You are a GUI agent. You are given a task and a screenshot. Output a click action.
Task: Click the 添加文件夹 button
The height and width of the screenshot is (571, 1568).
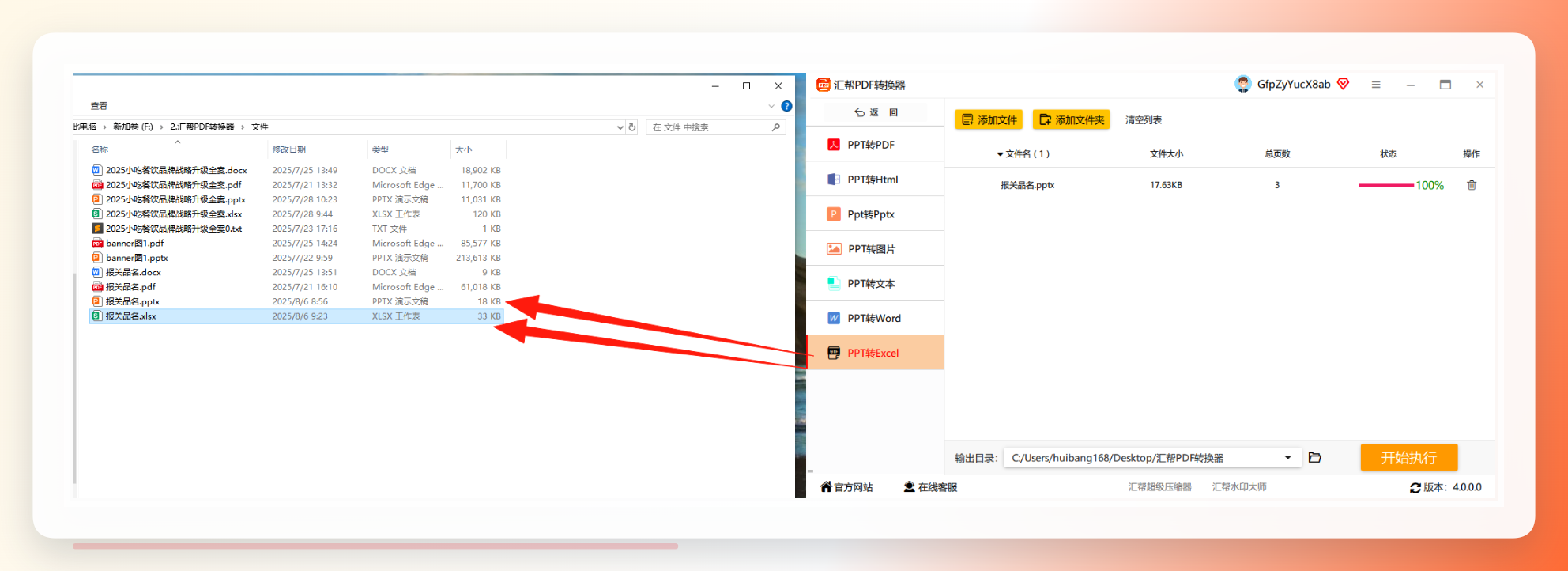point(1071,119)
